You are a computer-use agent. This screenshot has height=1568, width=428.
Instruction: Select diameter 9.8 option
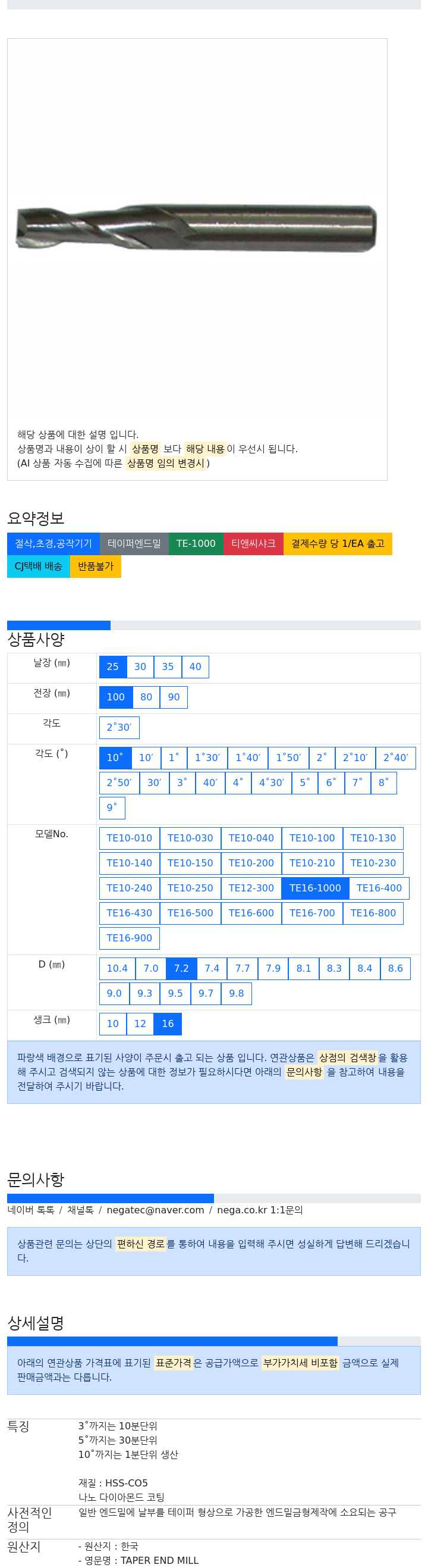[x=237, y=993]
